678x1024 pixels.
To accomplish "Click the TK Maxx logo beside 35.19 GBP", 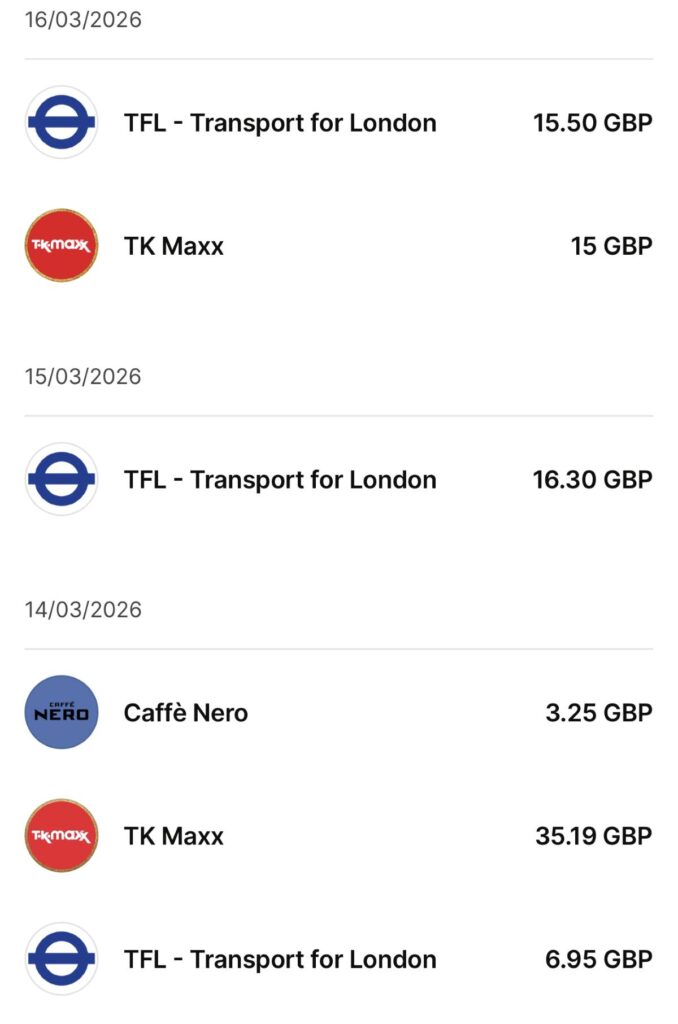I will (x=61, y=836).
